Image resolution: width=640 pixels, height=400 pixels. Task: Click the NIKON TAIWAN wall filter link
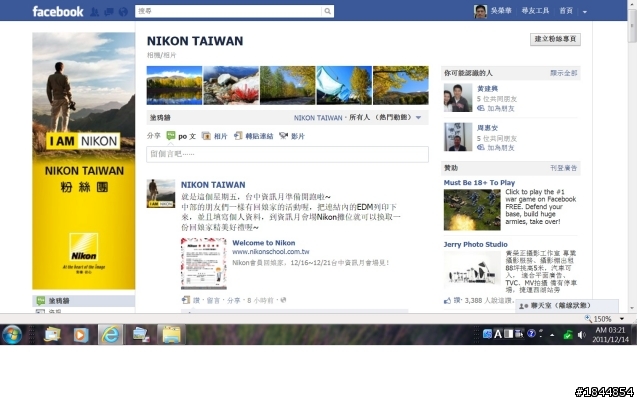tap(318, 118)
